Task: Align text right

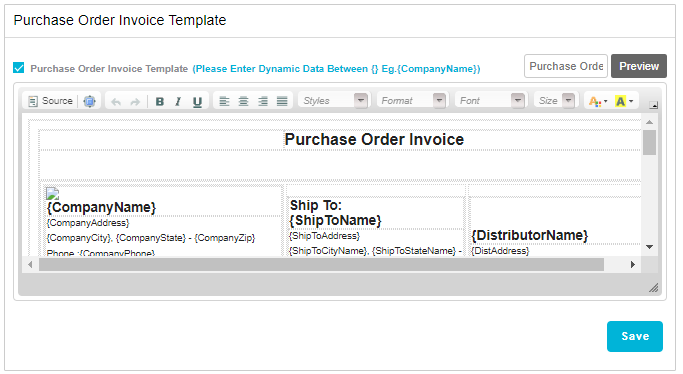Action: [263, 101]
